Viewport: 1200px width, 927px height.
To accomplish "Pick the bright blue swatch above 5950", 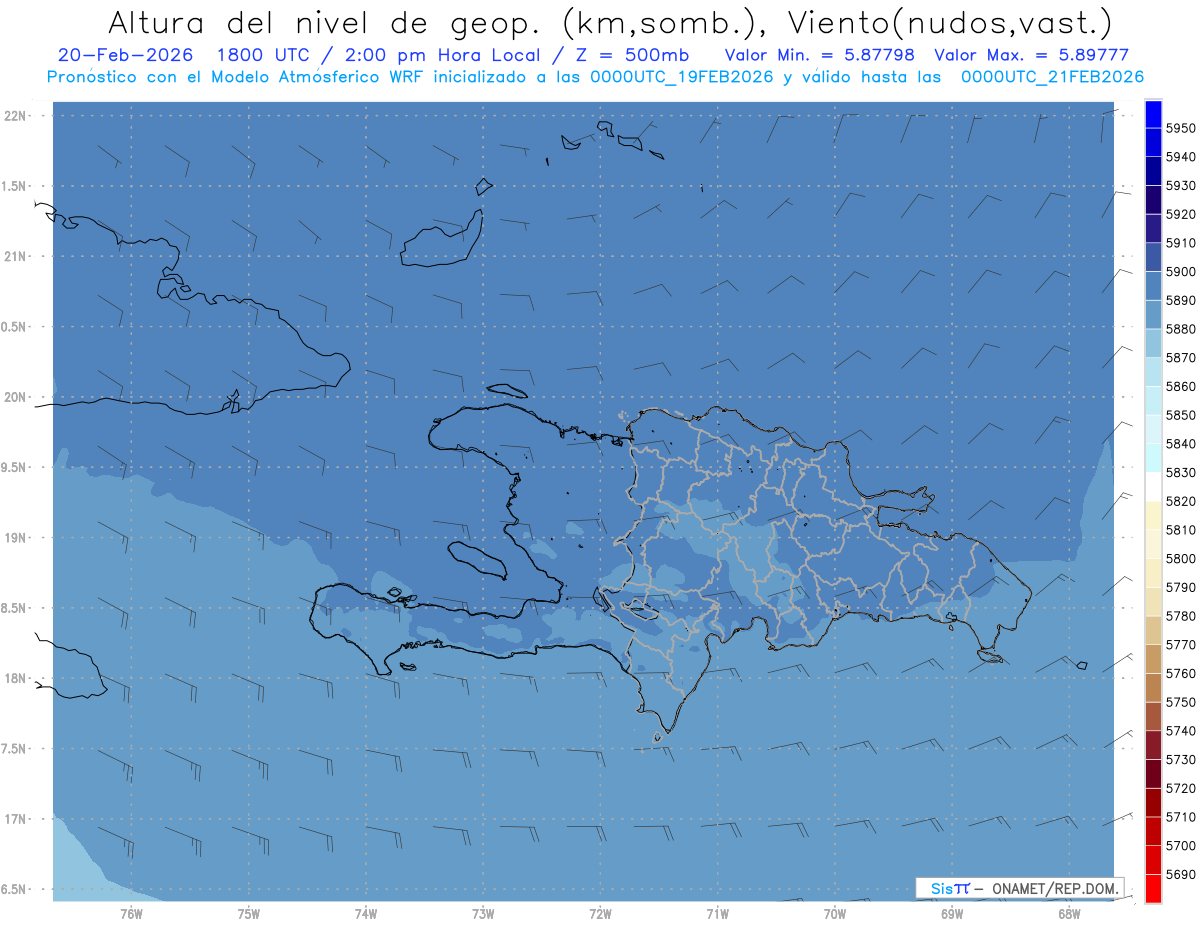I will [x=1152, y=115].
